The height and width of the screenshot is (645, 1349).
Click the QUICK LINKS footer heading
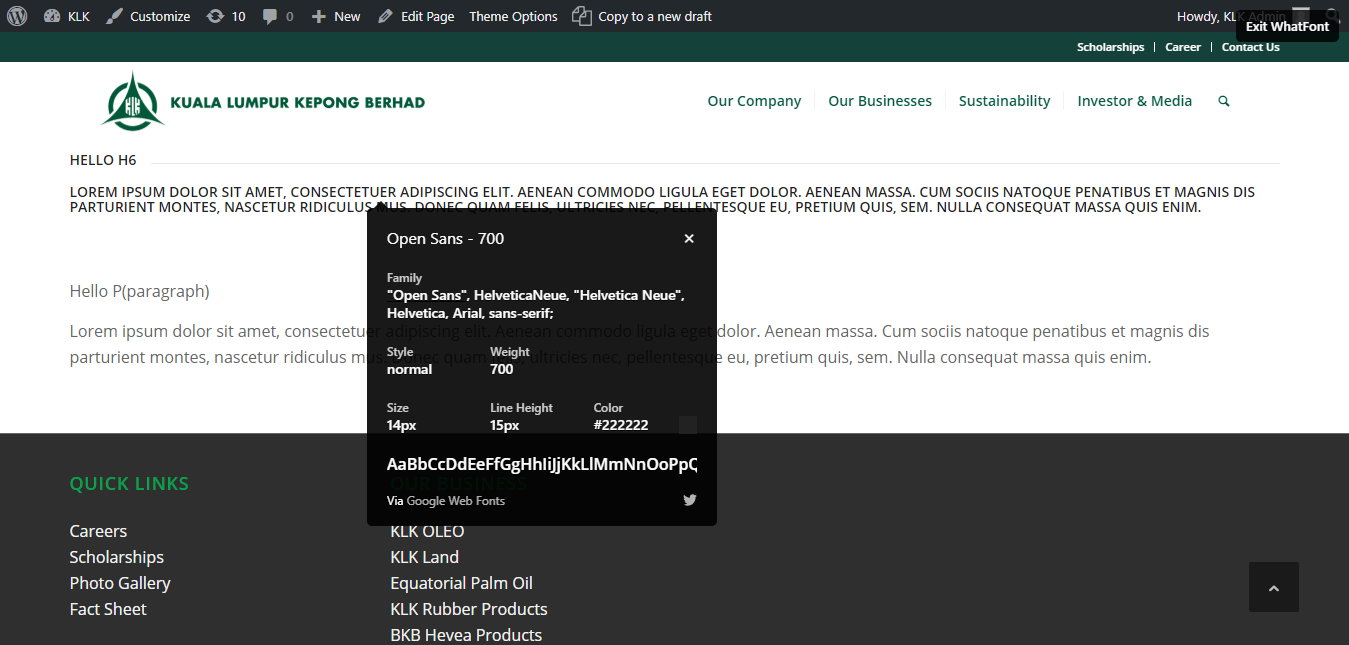(129, 484)
